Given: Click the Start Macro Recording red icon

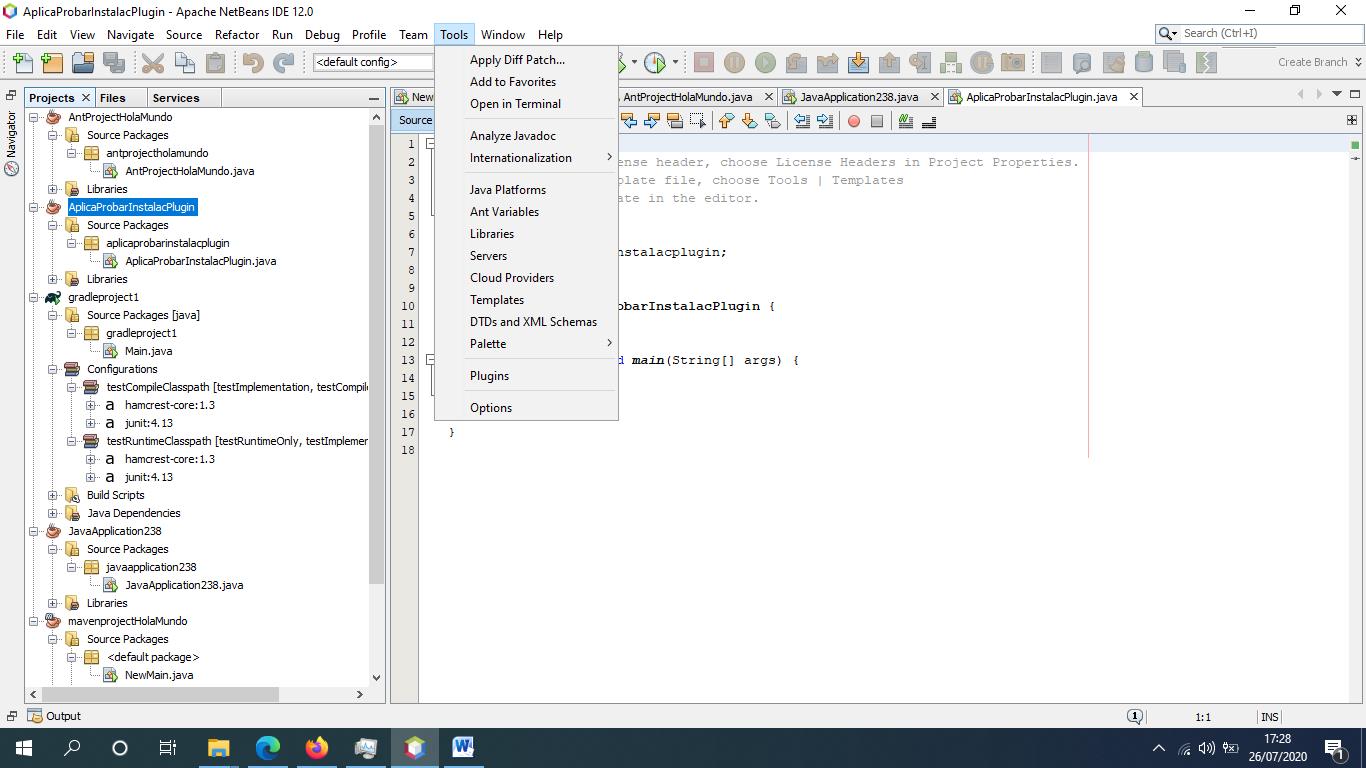Looking at the screenshot, I should coord(854,121).
